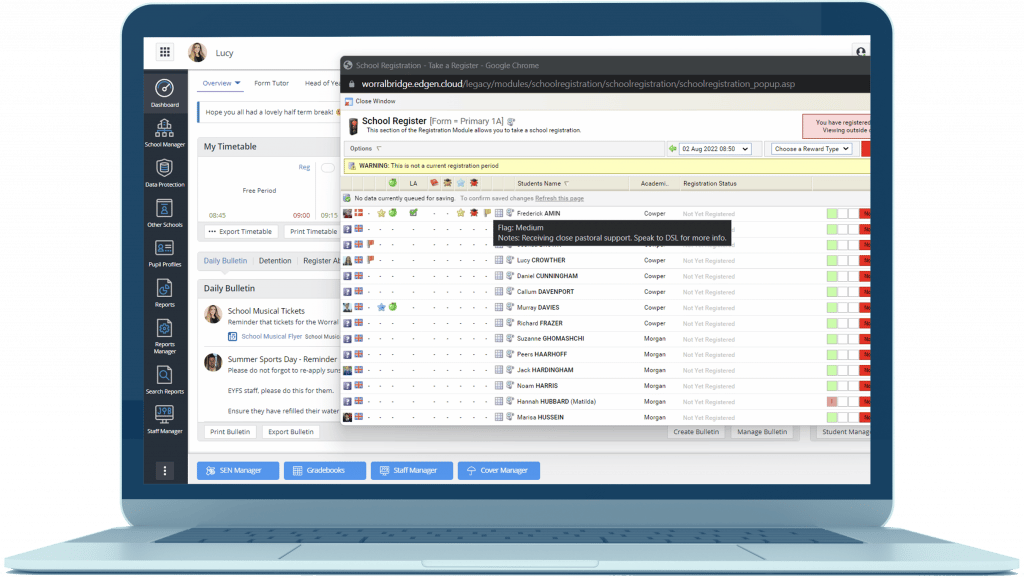Viewport: 1024px width, 578px height.
Task: Open School Manager in the sidebar
Action: pos(165,133)
